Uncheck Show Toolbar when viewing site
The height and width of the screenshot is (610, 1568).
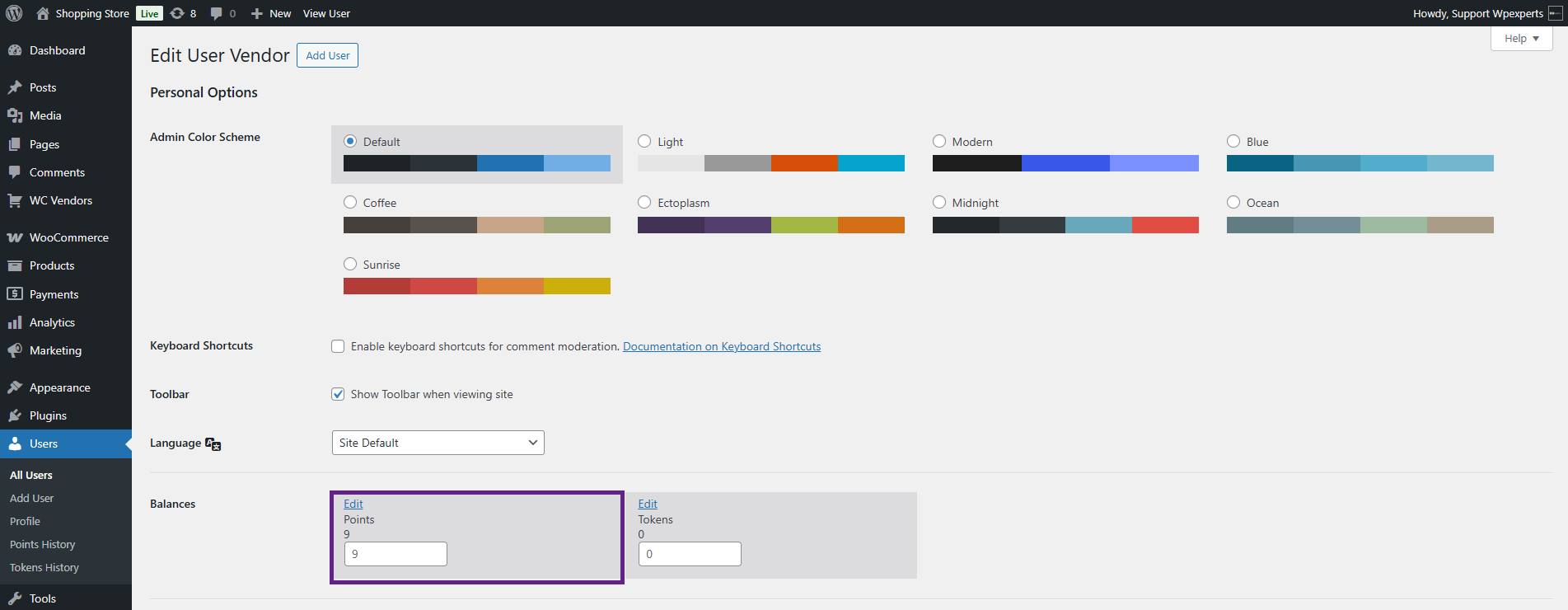pos(338,394)
